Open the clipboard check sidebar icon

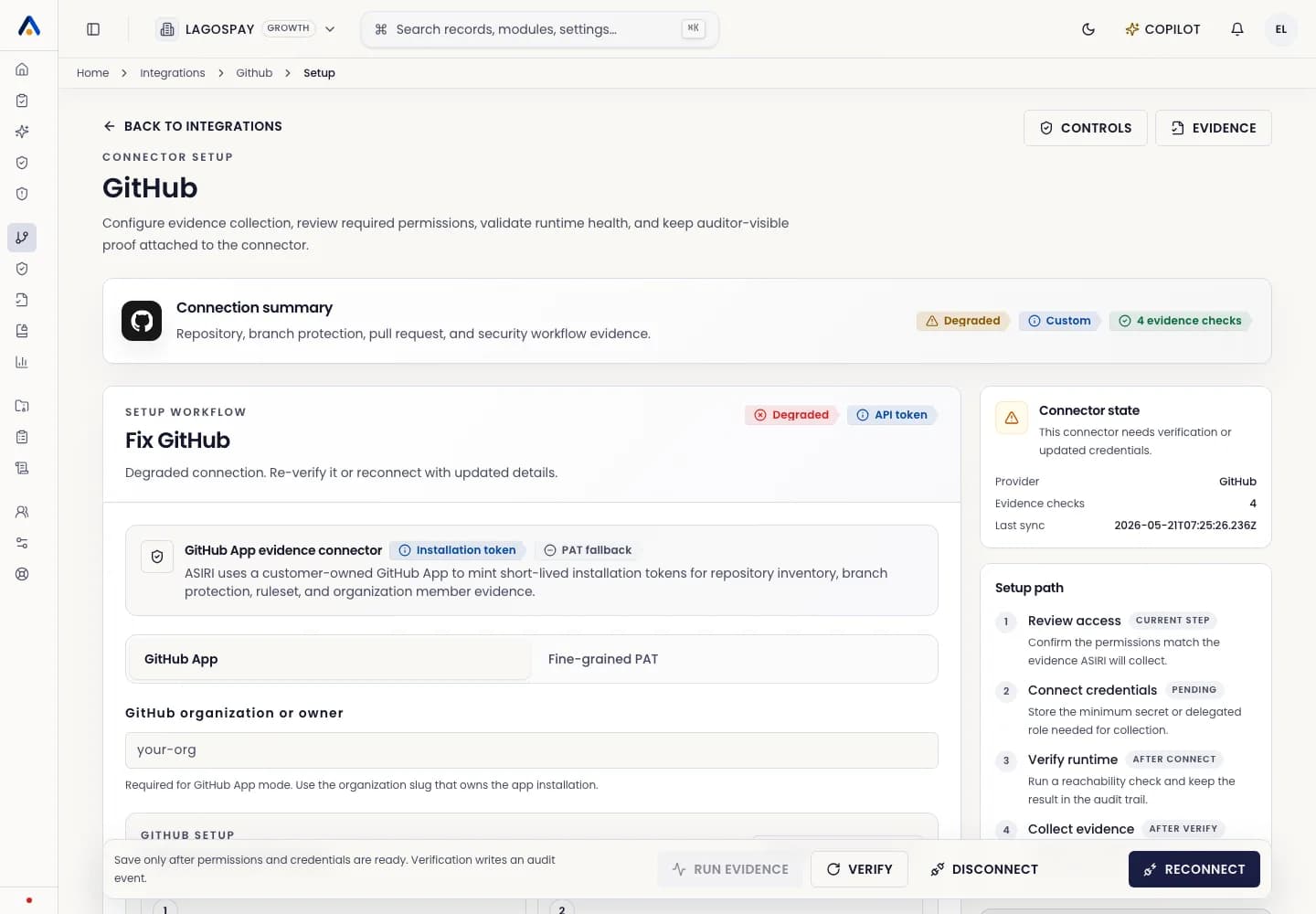22,101
